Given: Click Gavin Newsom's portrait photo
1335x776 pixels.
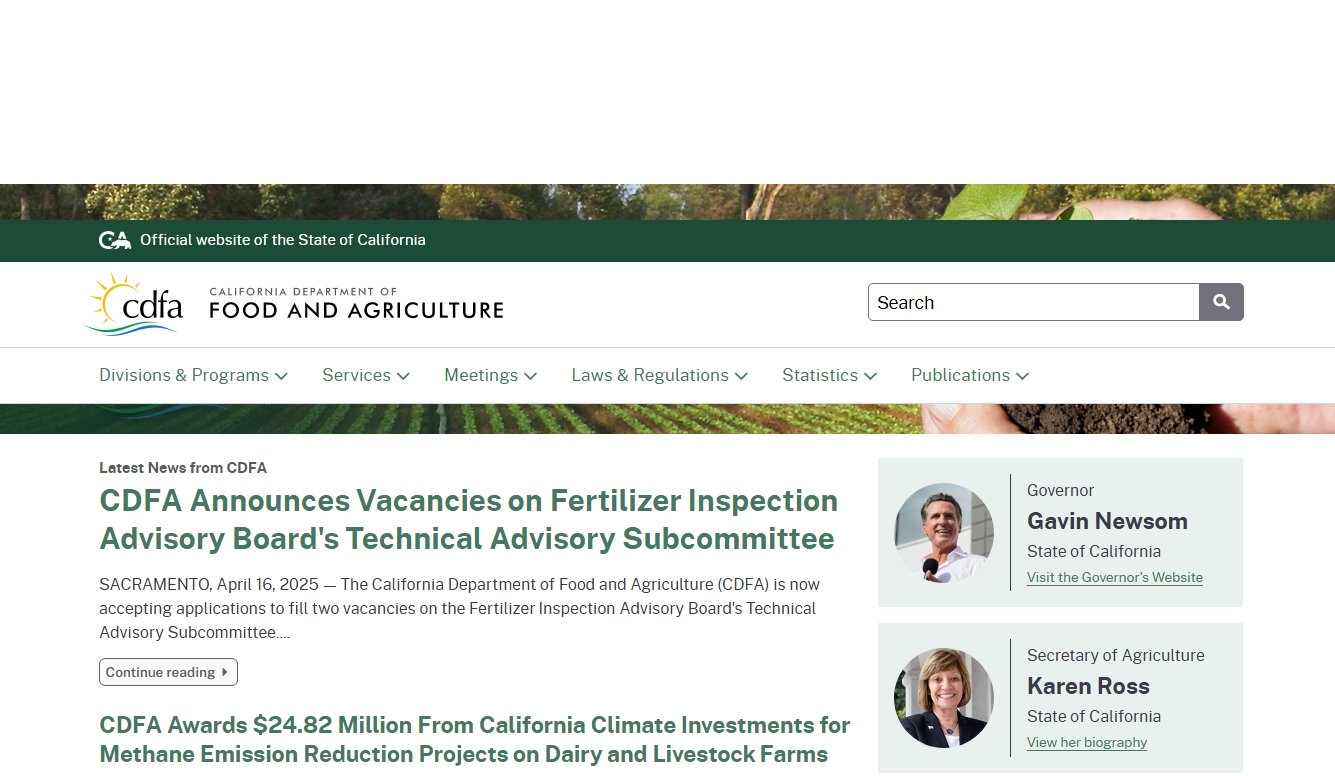Looking at the screenshot, I should pyautogui.click(x=944, y=533).
